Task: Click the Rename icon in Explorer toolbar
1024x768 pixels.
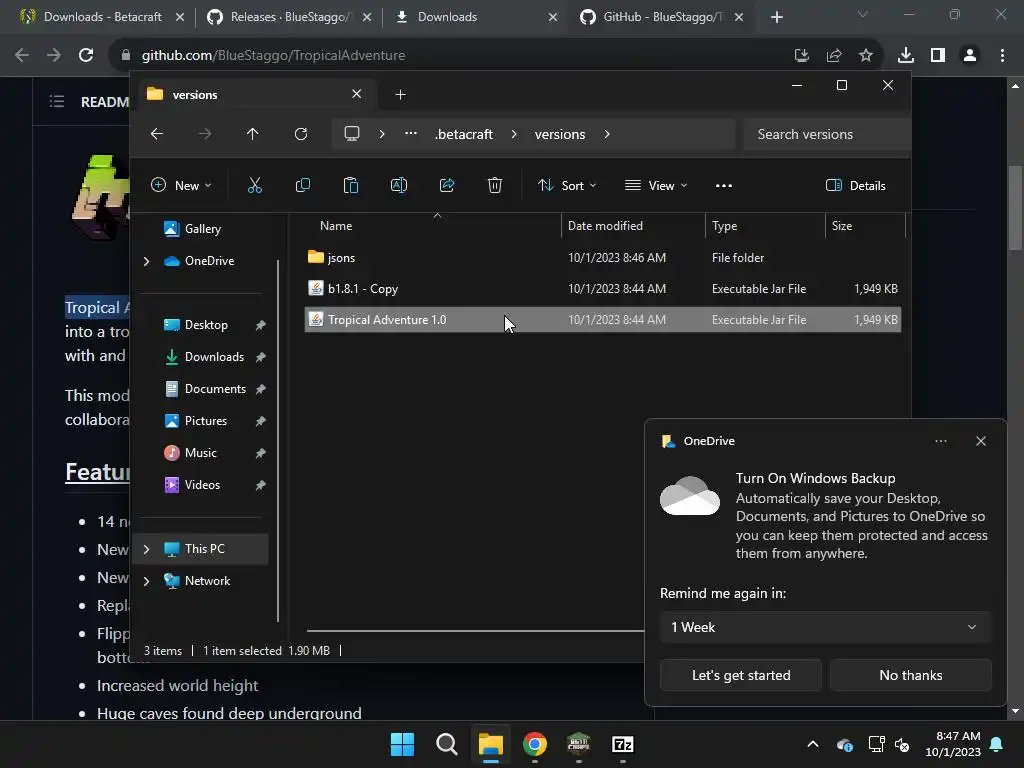Action: coord(399,185)
